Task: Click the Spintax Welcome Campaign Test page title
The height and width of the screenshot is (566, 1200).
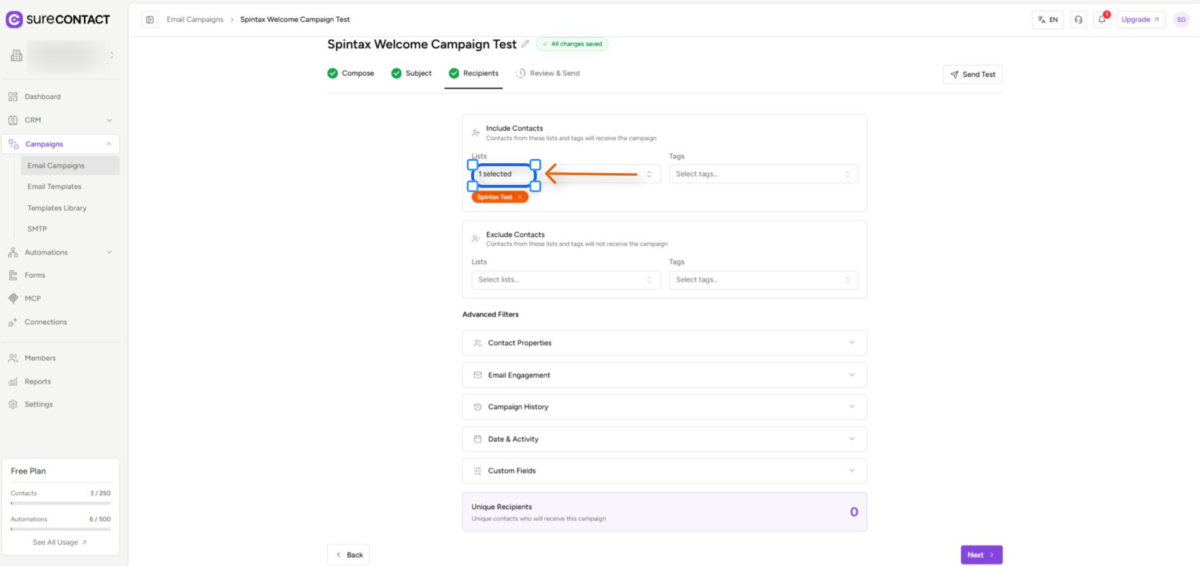Action: tap(422, 44)
